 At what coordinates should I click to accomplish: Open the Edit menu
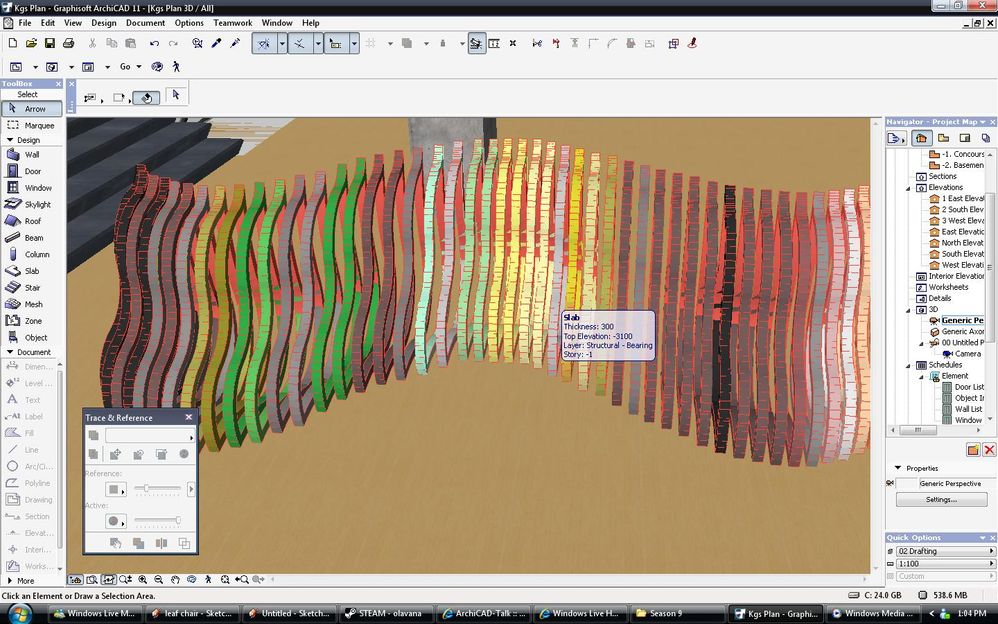[48, 23]
